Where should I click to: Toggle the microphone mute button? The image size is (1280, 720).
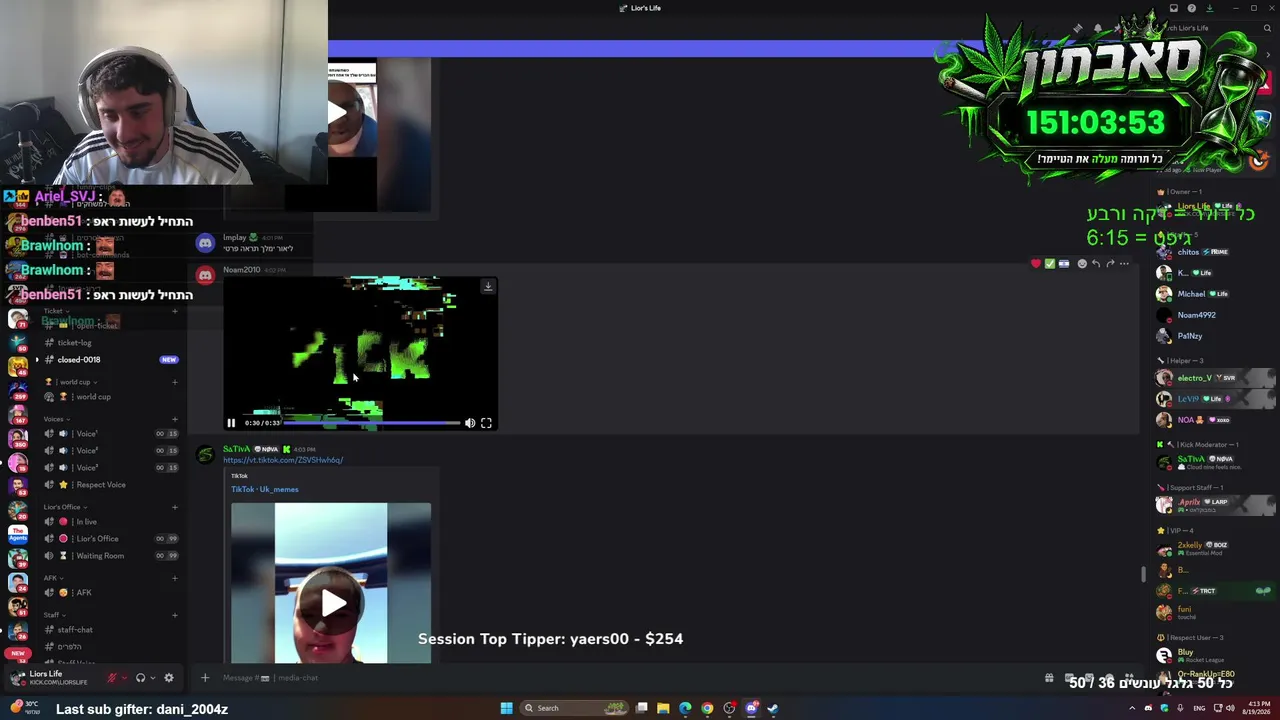(112, 678)
